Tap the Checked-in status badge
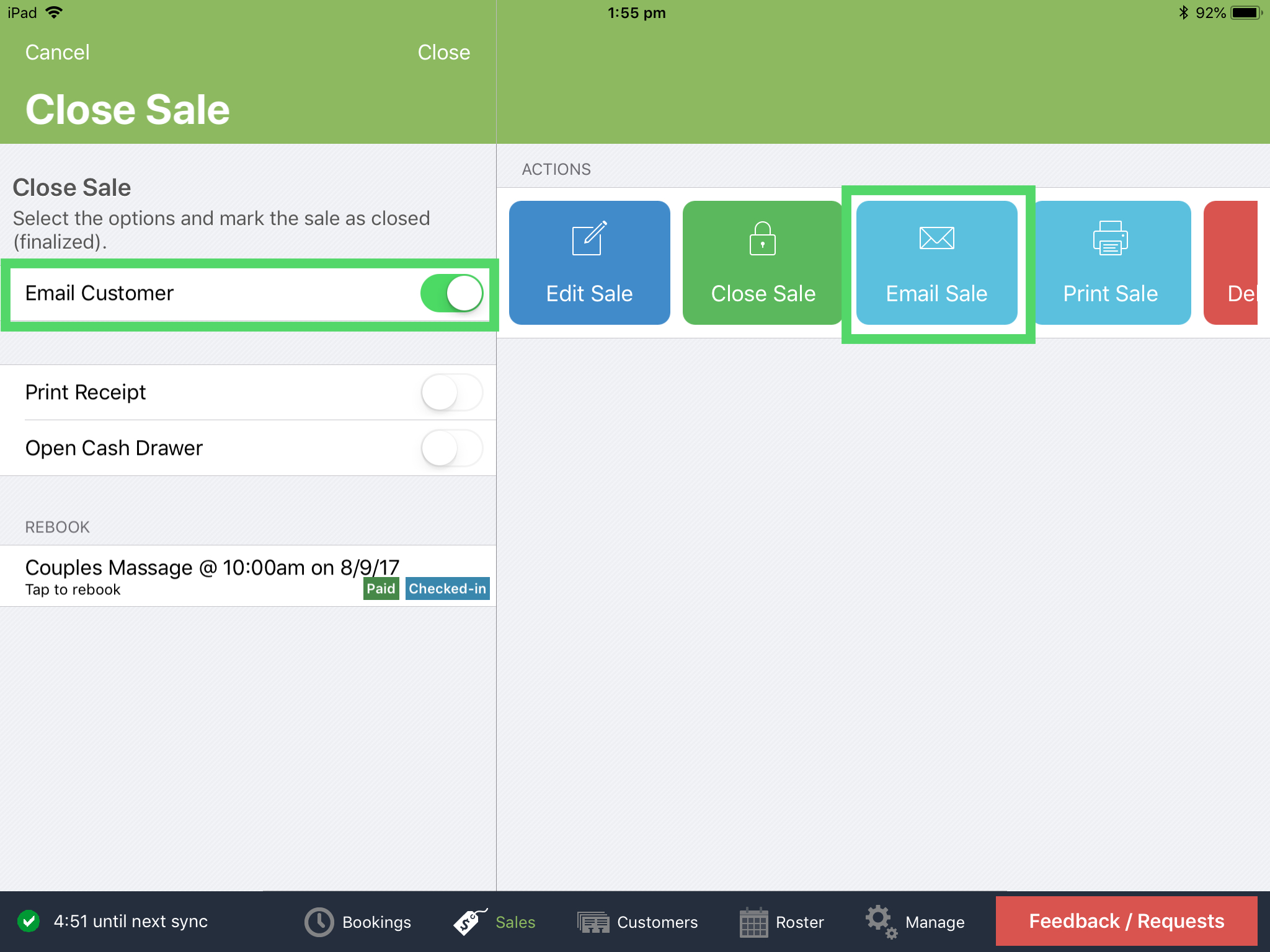Viewport: 1270px width, 952px height. 447,588
